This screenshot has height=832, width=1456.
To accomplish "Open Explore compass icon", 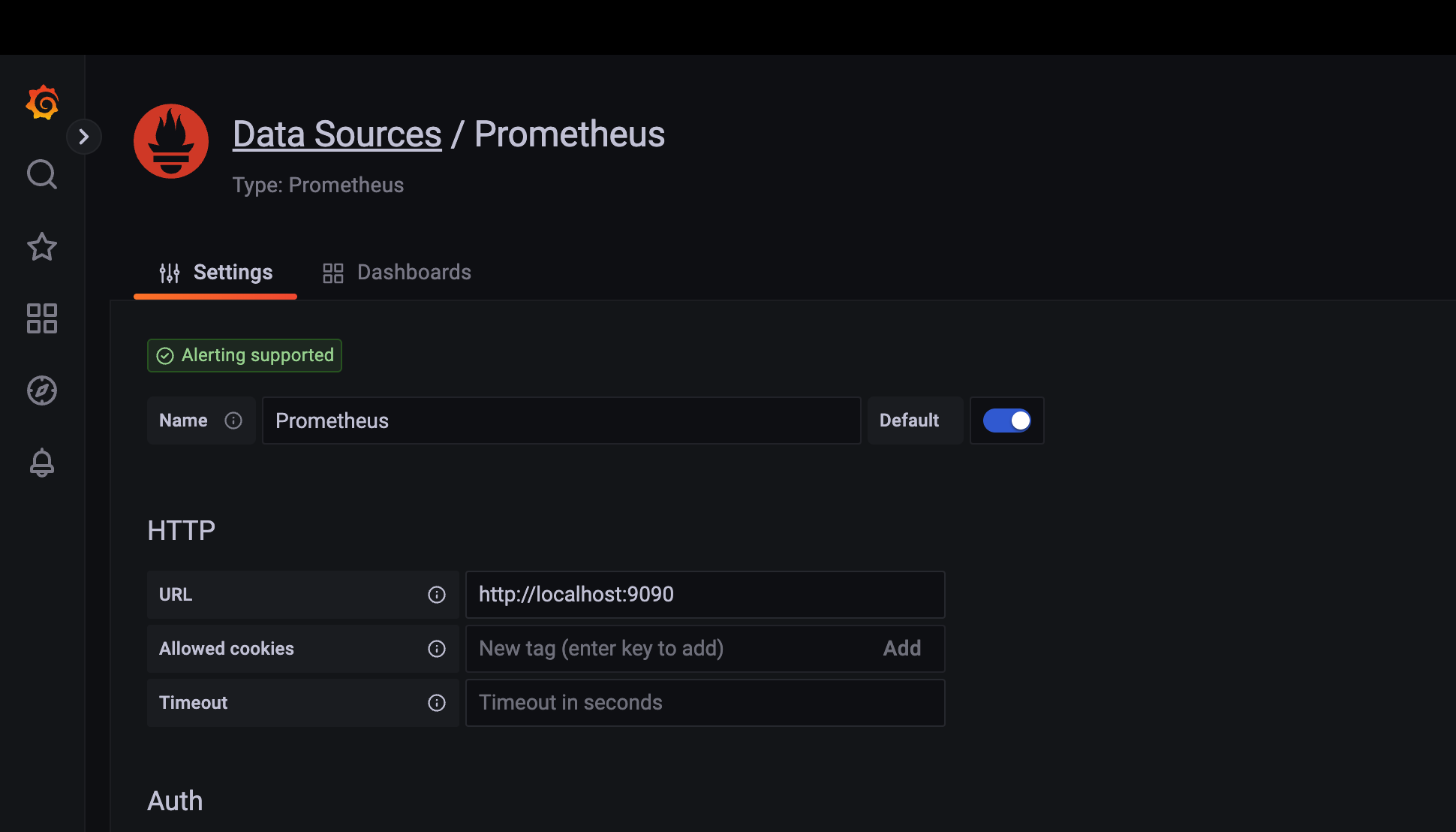I will click(x=42, y=390).
